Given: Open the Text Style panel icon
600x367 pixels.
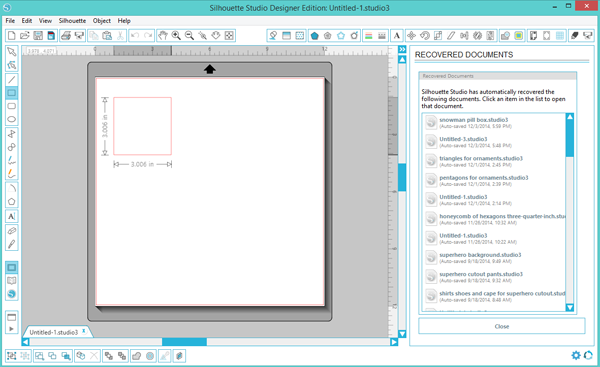Looking at the screenshot, I should click(x=397, y=36).
